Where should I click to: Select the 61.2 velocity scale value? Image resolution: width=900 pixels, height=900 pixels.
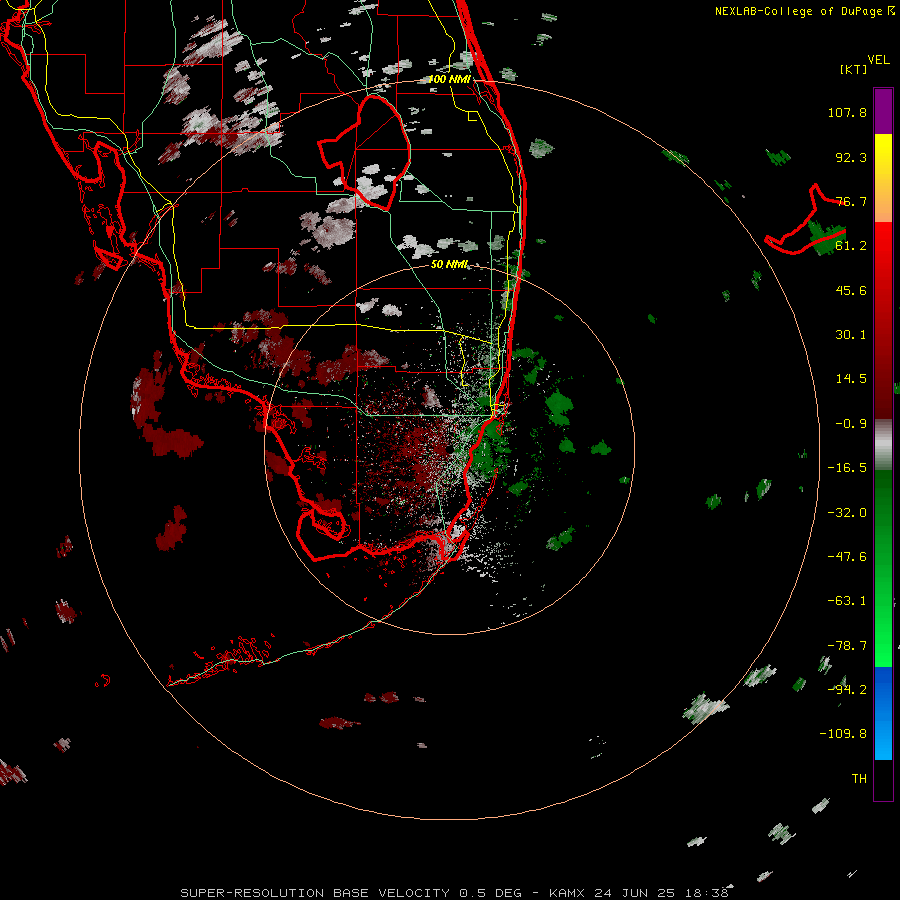pos(851,246)
